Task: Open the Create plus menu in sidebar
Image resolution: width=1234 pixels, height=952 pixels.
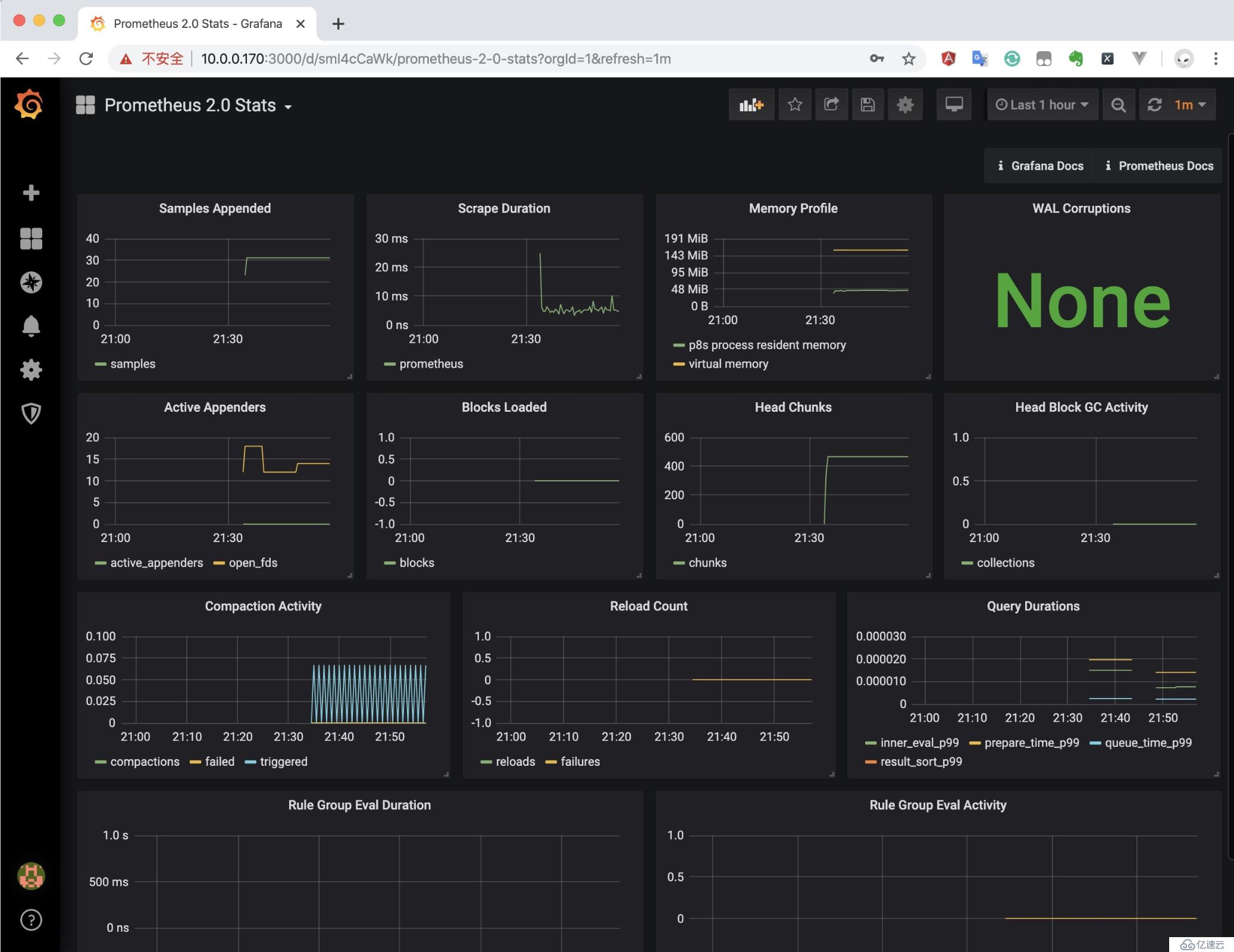Action: click(x=31, y=193)
